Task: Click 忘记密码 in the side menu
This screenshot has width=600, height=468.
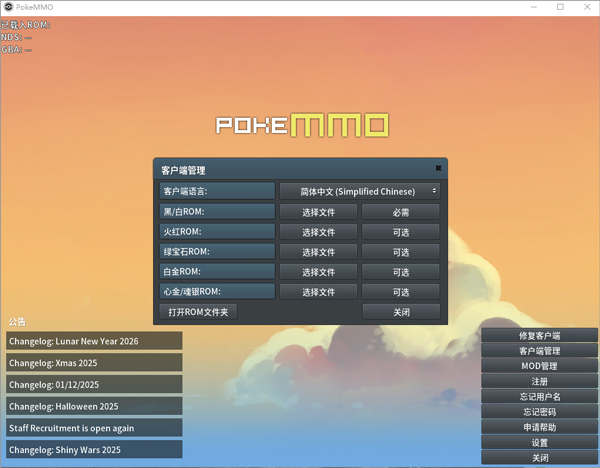Action: 539,412
